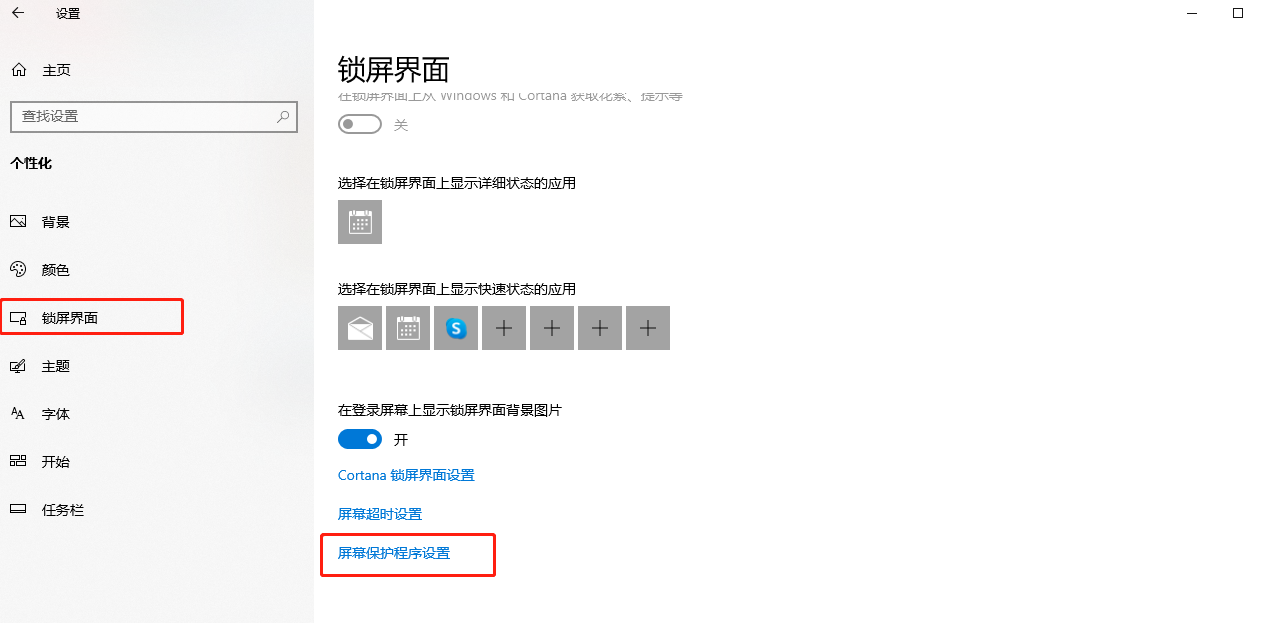Image resolution: width=1264 pixels, height=623 pixels.
Task: Click the Calendar quick status icon
Action: pyautogui.click(x=408, y=328)
